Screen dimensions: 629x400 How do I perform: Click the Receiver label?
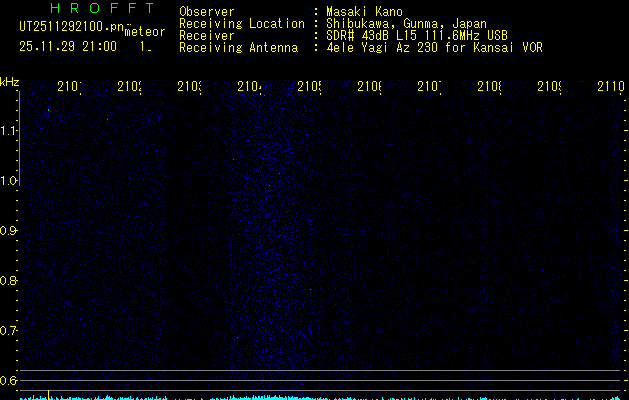(207, 36)
